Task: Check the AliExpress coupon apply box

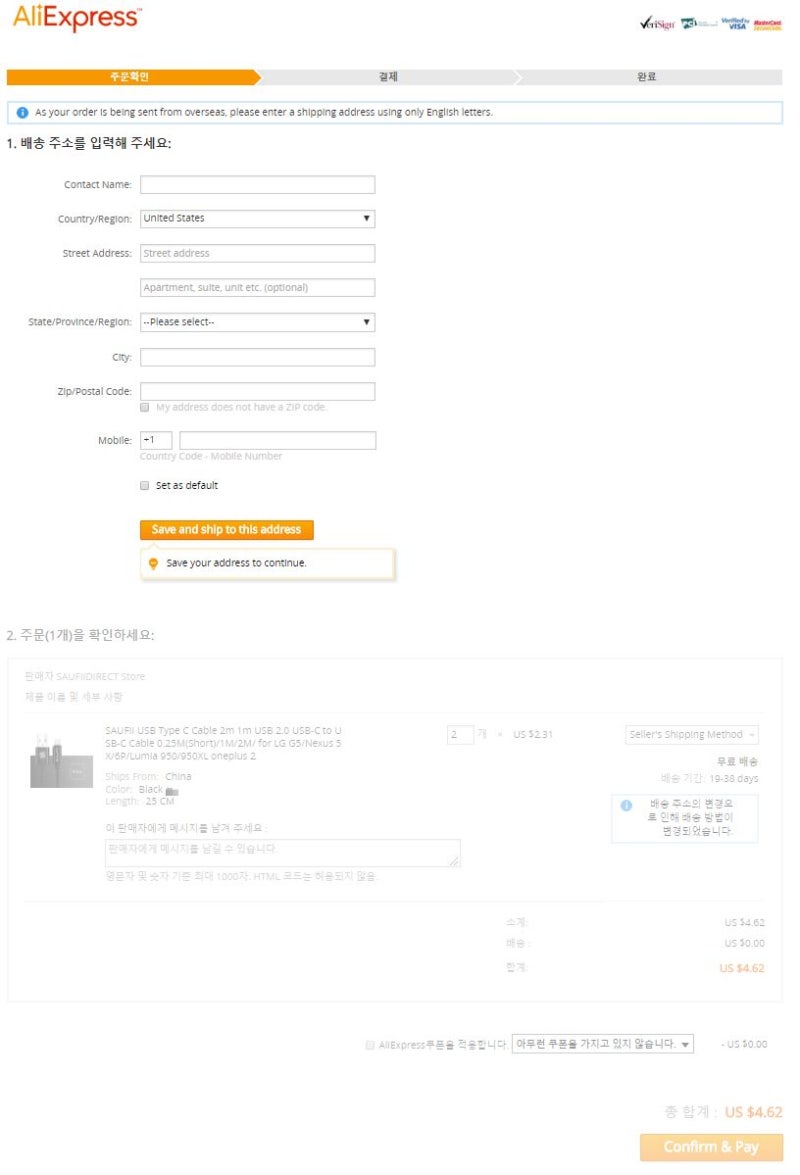Action: click(x=369, y=1043)
